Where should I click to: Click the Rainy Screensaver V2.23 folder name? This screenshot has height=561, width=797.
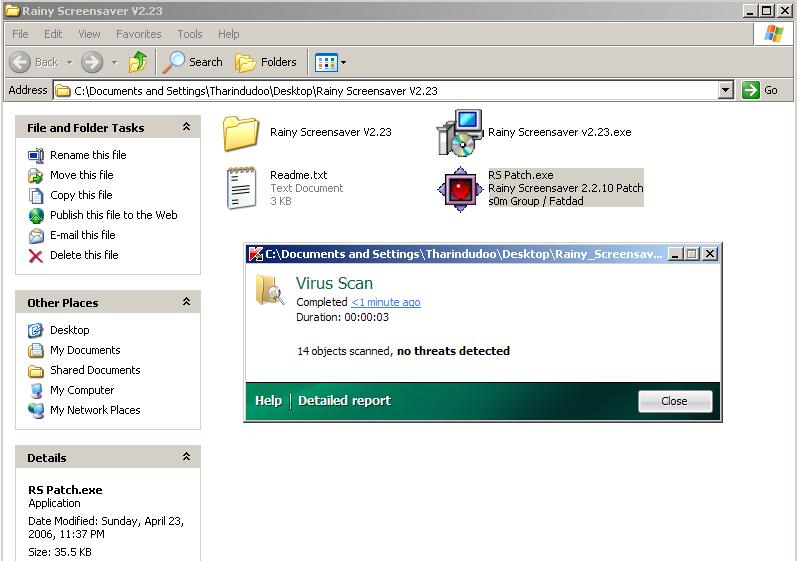pyautogui.click(x=331, y=132)
